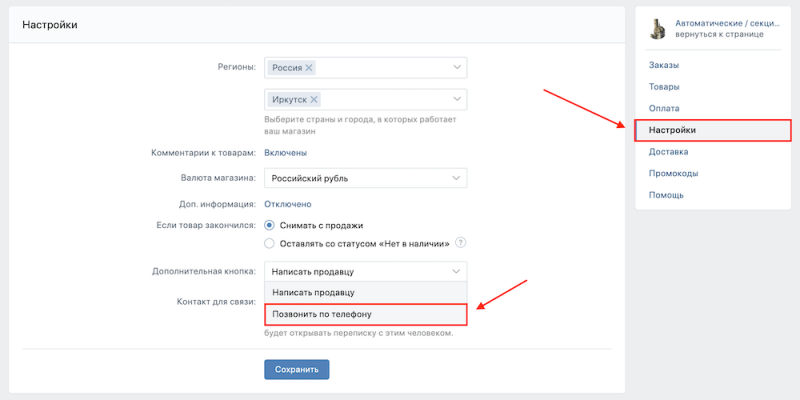Open the Заказы section

[664, 66]
